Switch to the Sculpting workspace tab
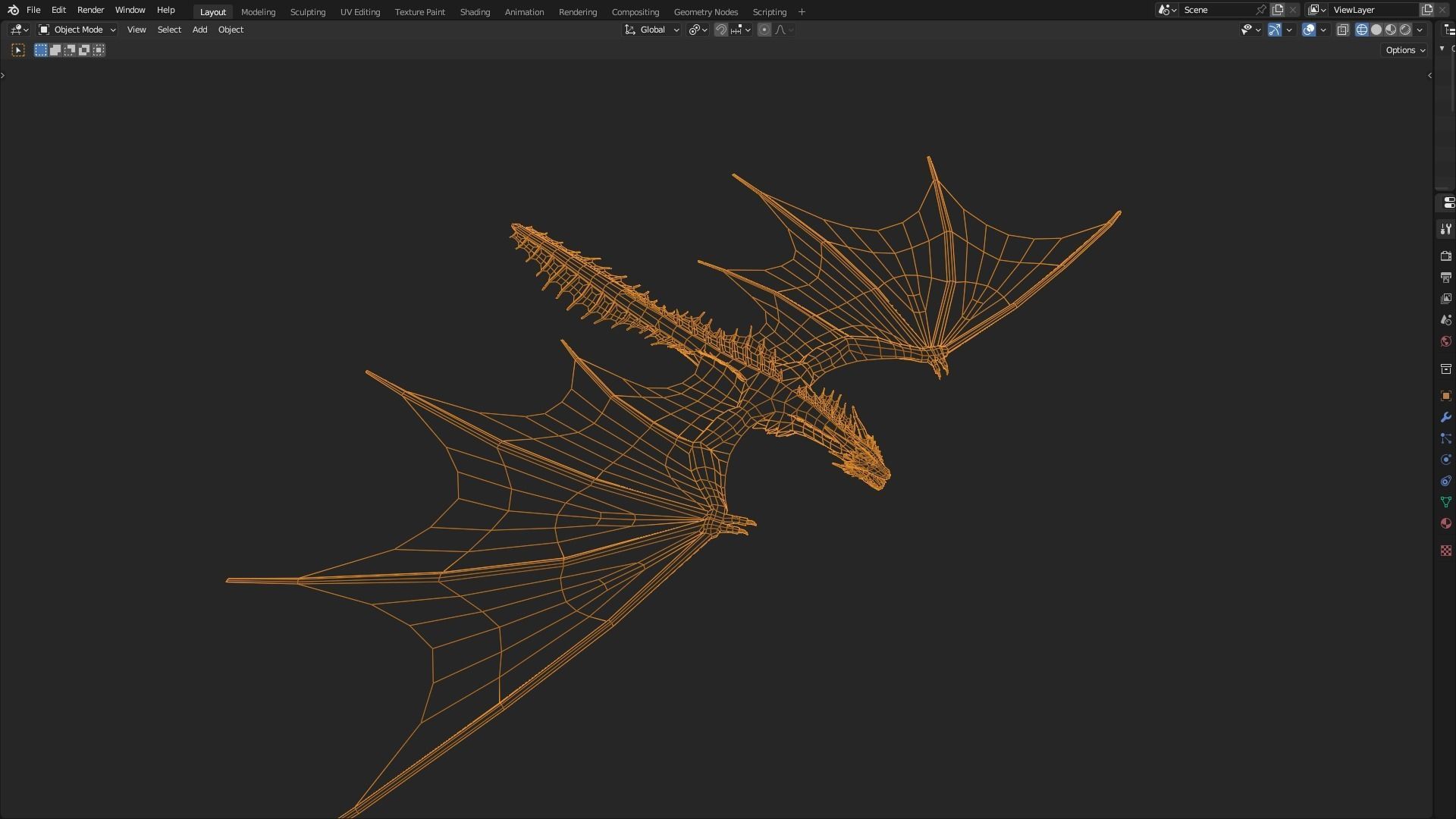1456x819 pixels. click(307, 12)
